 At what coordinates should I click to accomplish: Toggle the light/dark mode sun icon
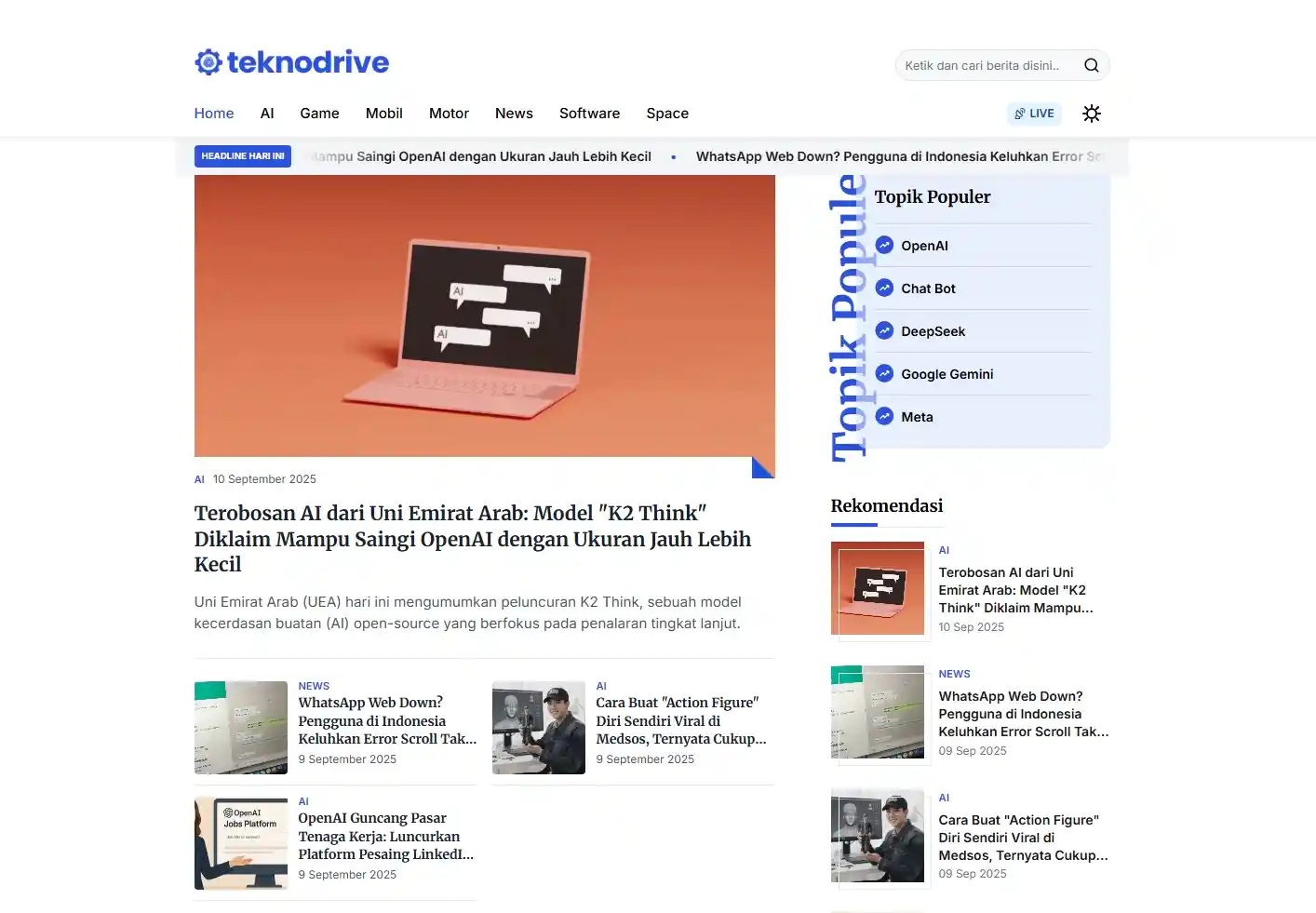click(1092, 114)
